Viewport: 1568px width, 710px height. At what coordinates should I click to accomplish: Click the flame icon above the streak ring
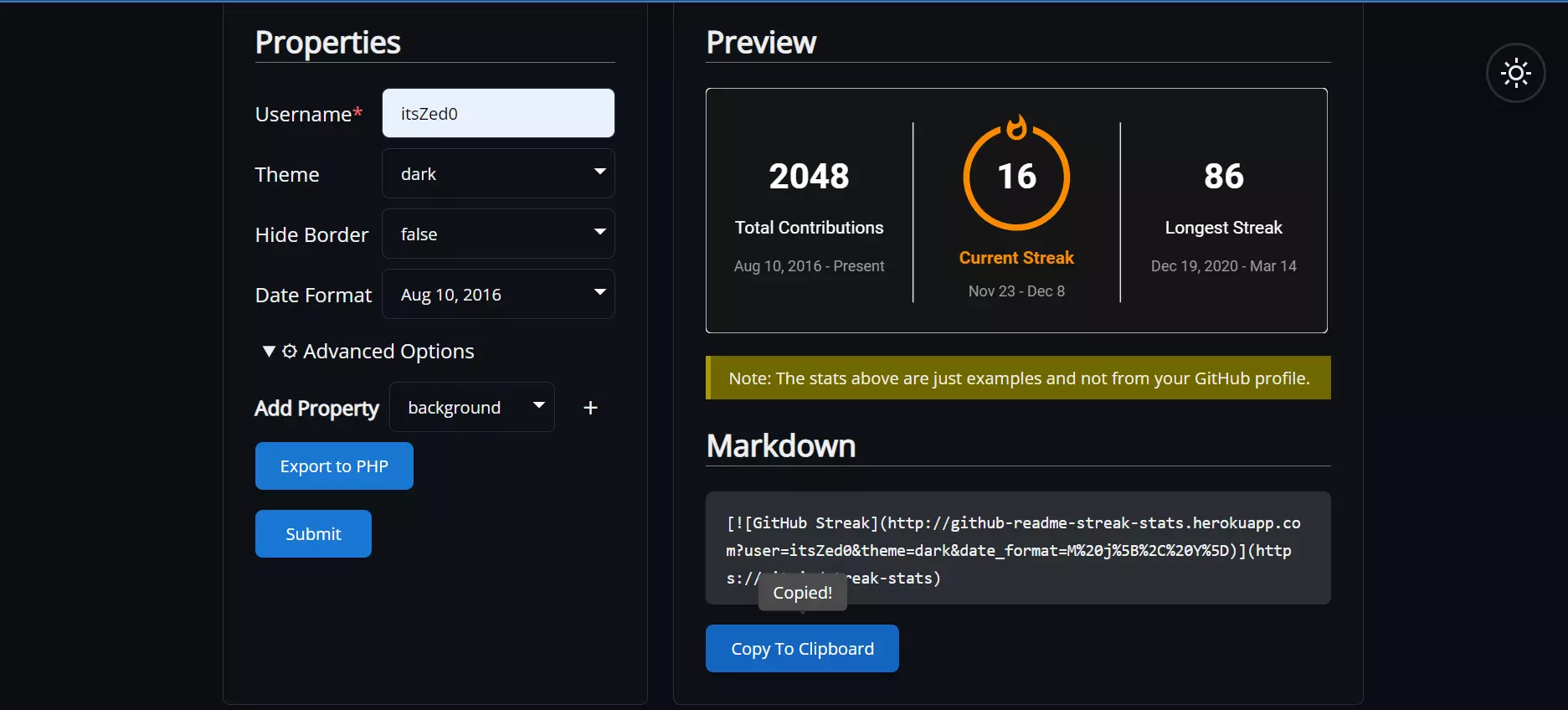tap(1016, 127)
